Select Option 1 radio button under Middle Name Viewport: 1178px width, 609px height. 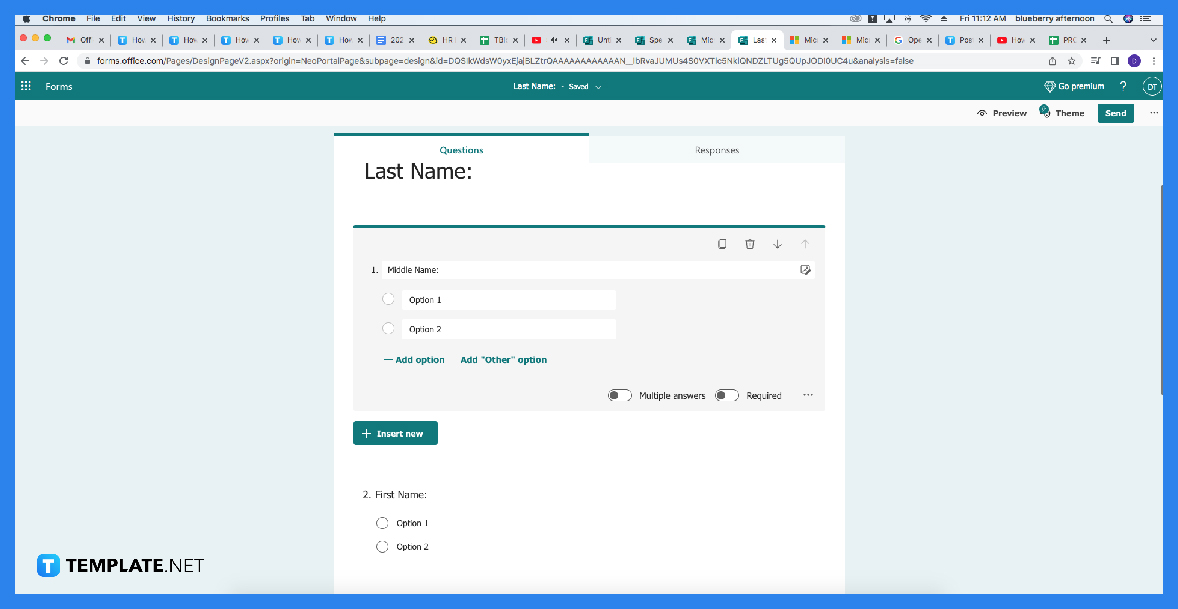tap(388, 299)
